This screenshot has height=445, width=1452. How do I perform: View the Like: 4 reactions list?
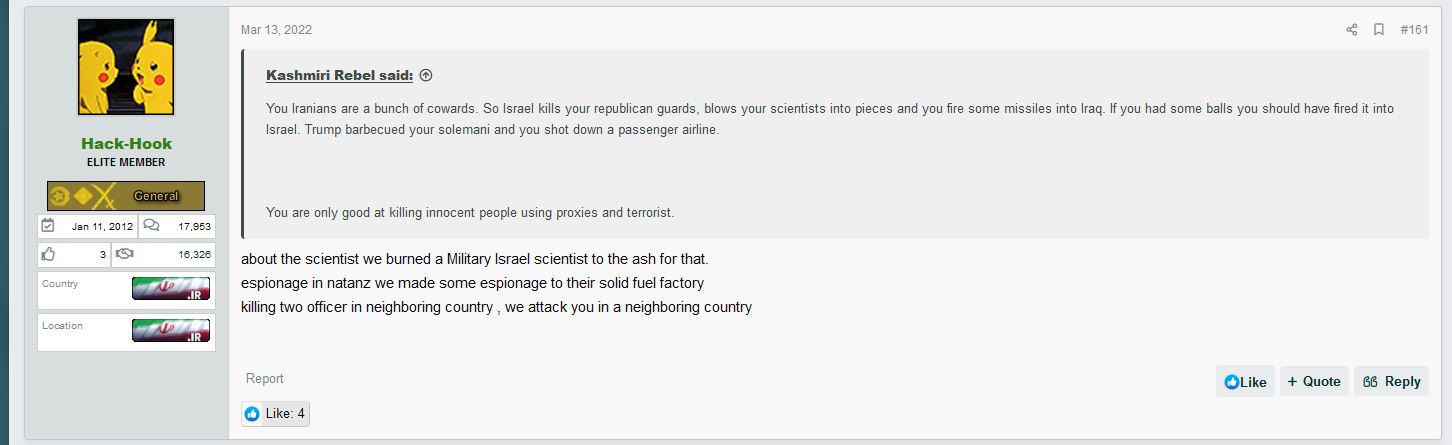click(x=275, y=413)
